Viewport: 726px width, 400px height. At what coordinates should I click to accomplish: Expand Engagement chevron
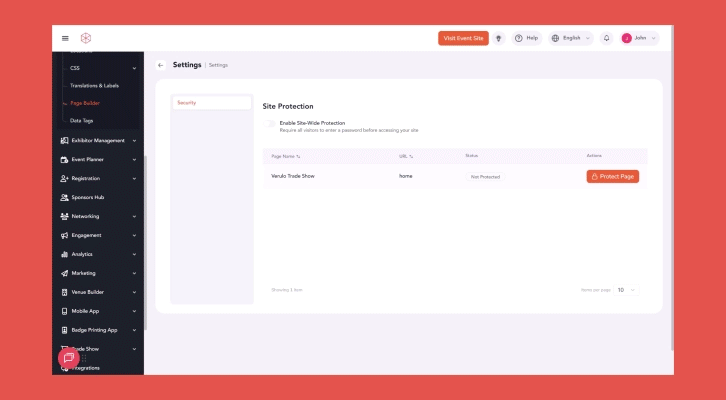(134, 236)
